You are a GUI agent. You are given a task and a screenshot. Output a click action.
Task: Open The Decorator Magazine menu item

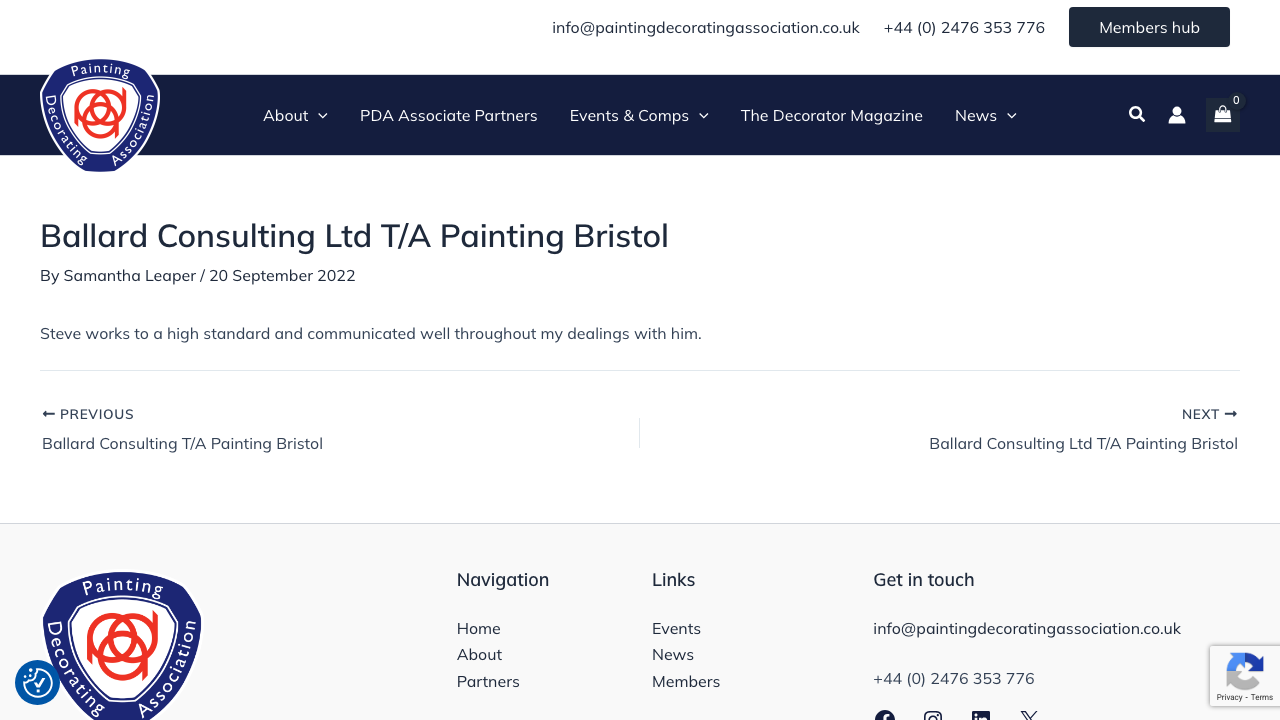click(831, 115)
